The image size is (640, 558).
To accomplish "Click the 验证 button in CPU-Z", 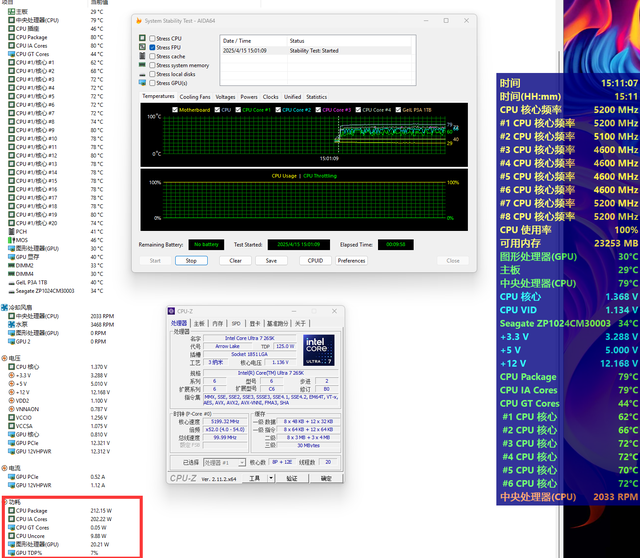I will (x=292, y=478).
